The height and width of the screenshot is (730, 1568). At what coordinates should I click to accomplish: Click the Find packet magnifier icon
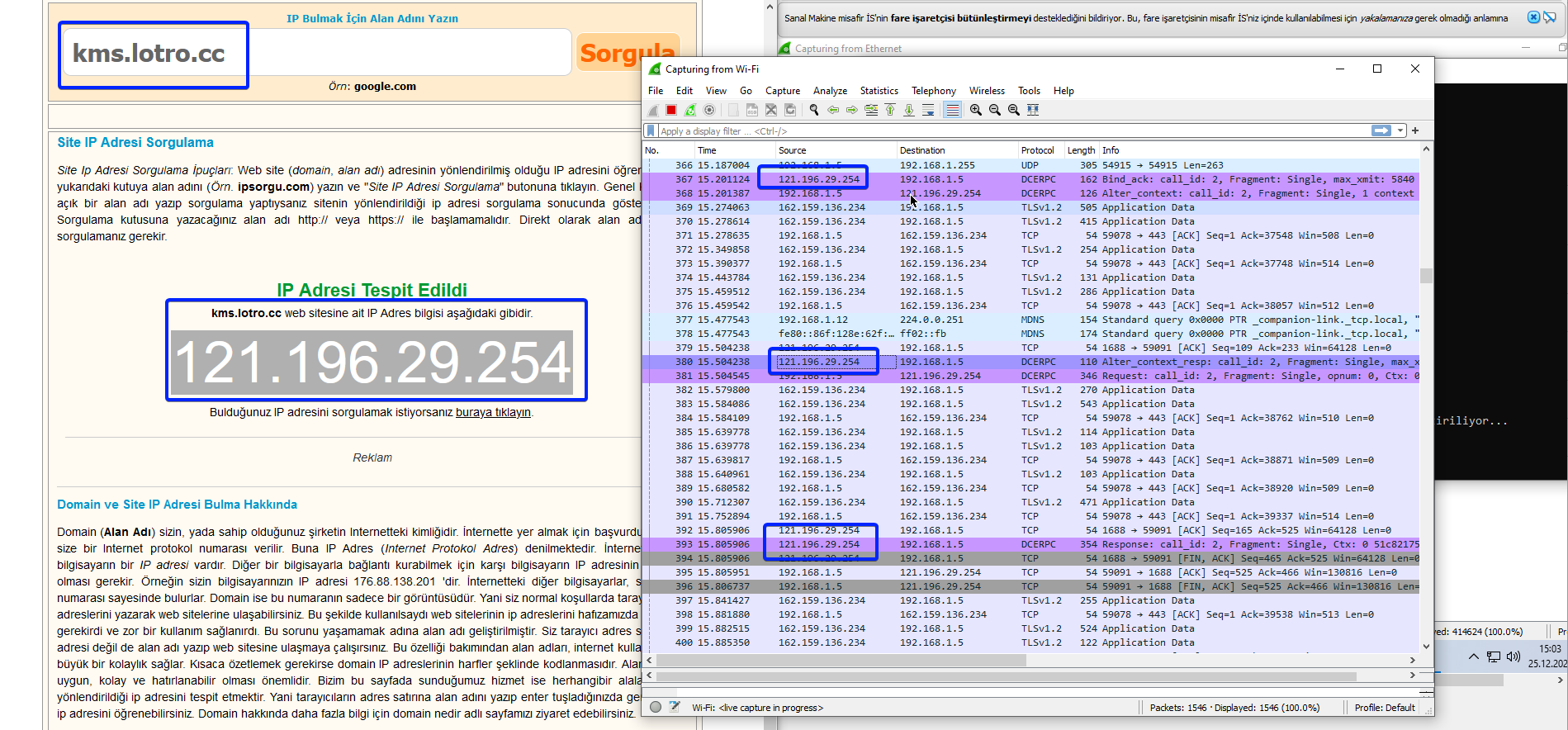[x=814, y=110]
